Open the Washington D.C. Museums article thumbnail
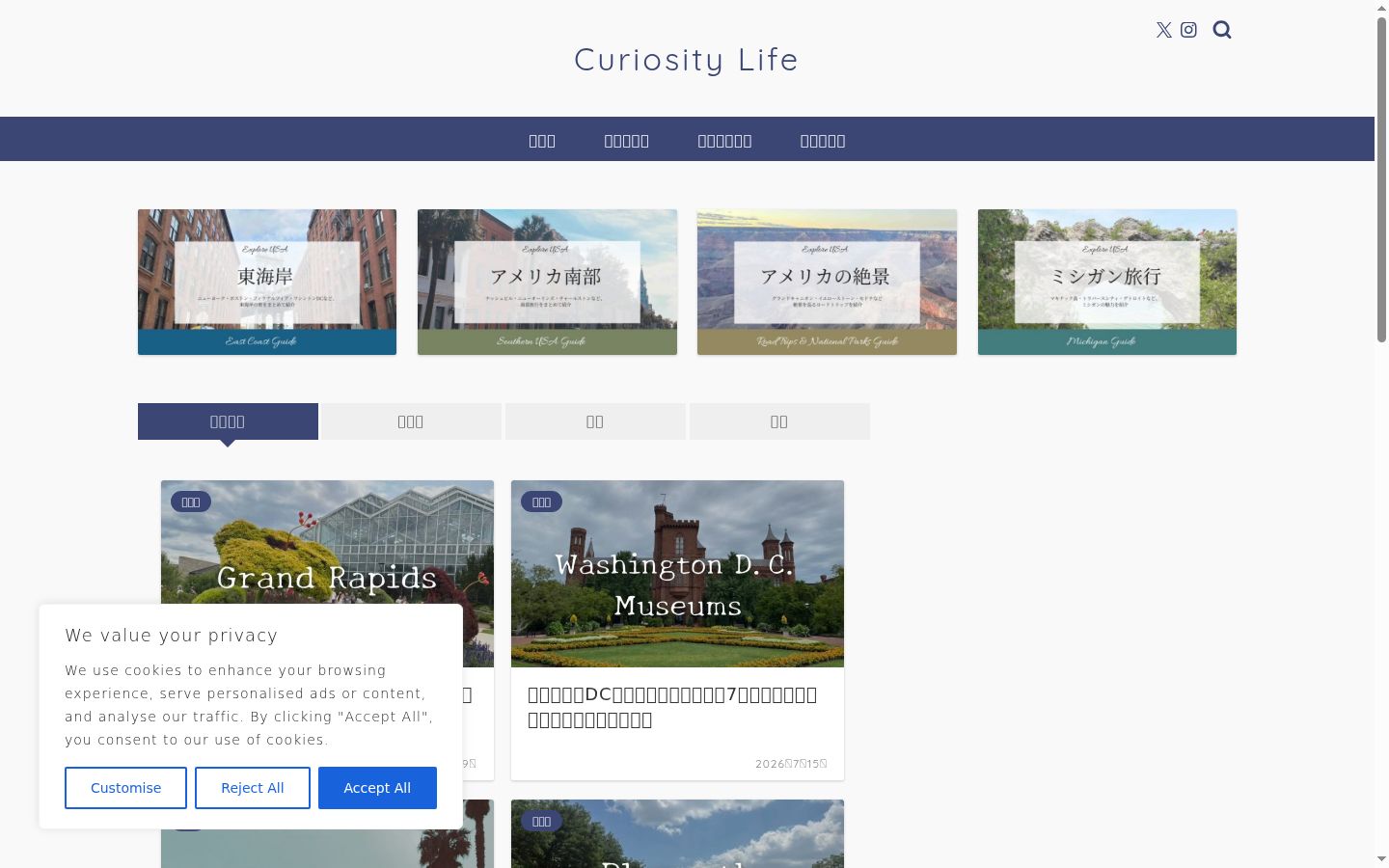 [677, 574]
